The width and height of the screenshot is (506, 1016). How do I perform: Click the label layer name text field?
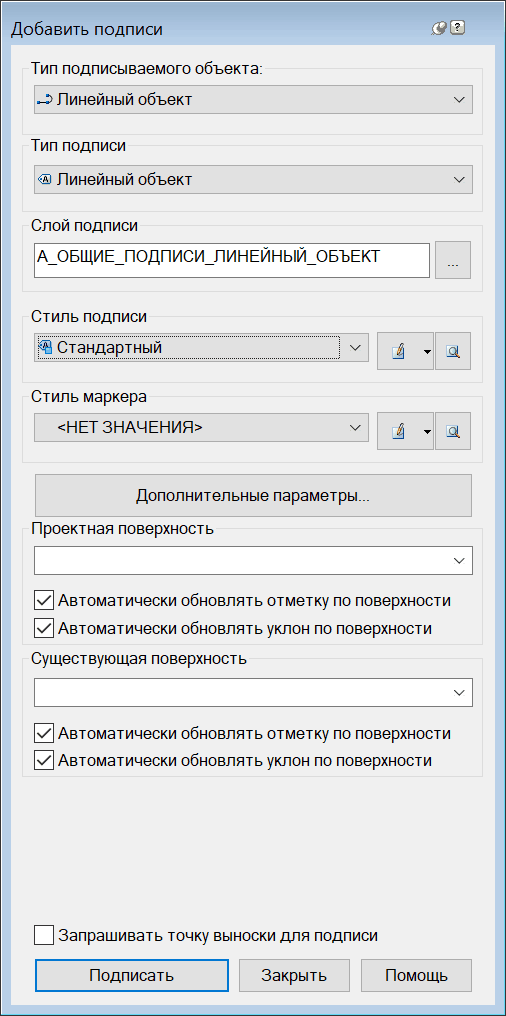pos(232,261)
